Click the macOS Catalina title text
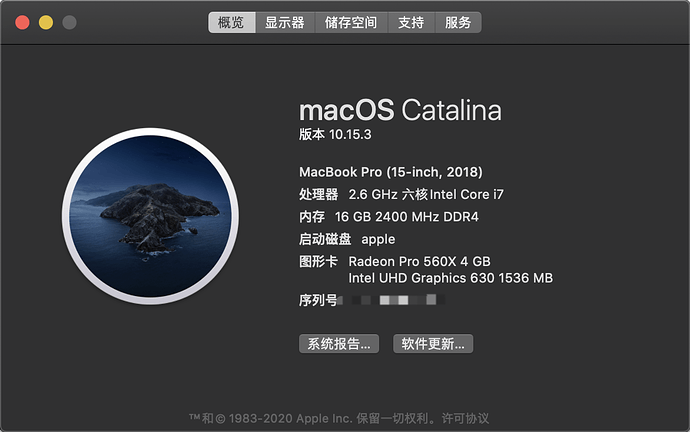 click(x=400, y=110)
